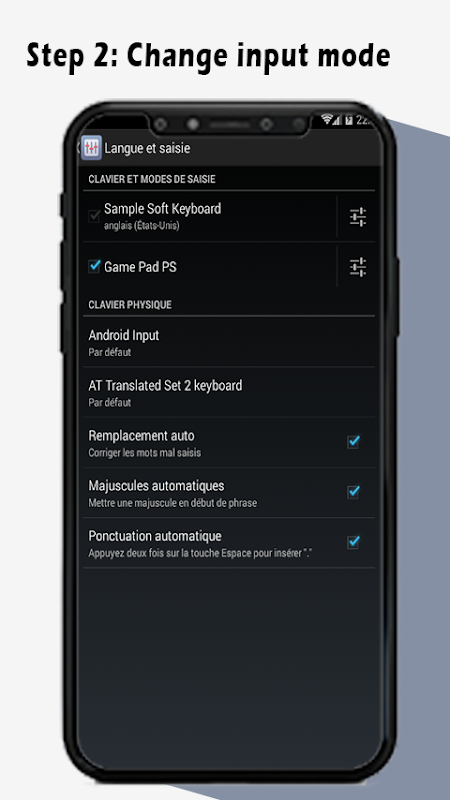Tap the Wi-Fi status icon
This screenshot has width=450, height=800.
coord(327,120)
